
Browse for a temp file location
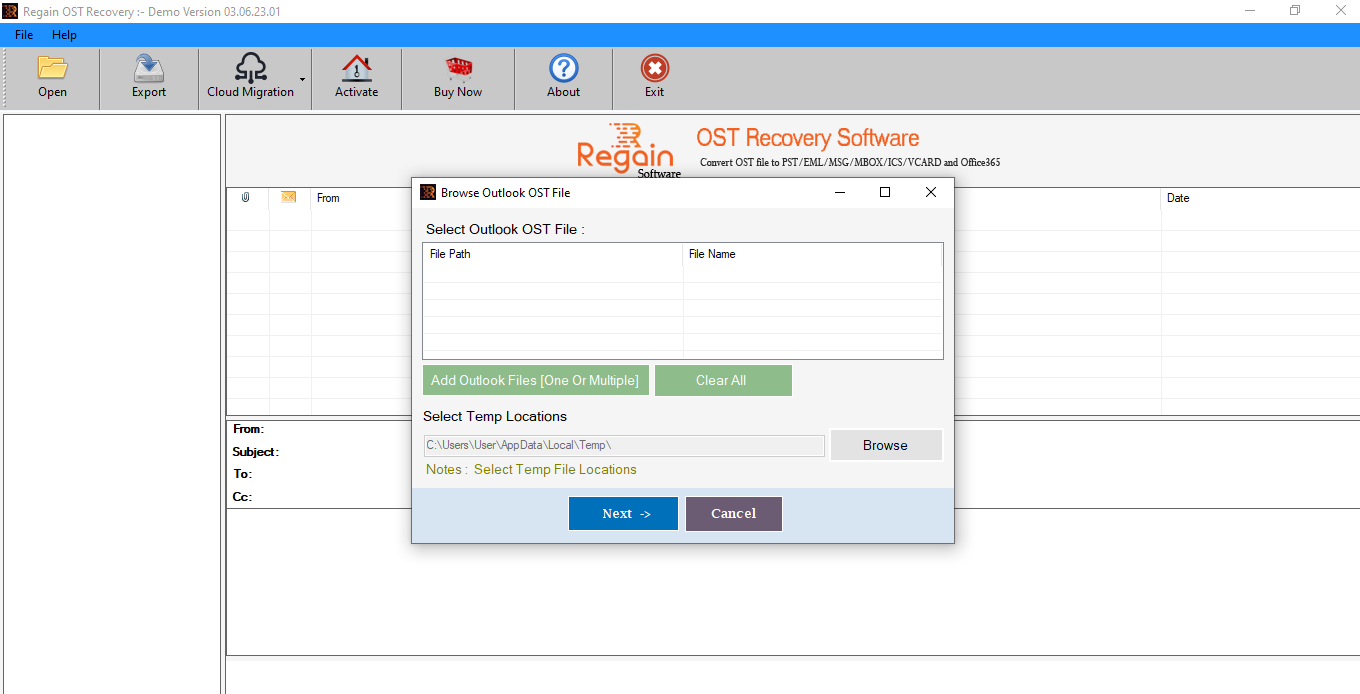coord(886,444)
